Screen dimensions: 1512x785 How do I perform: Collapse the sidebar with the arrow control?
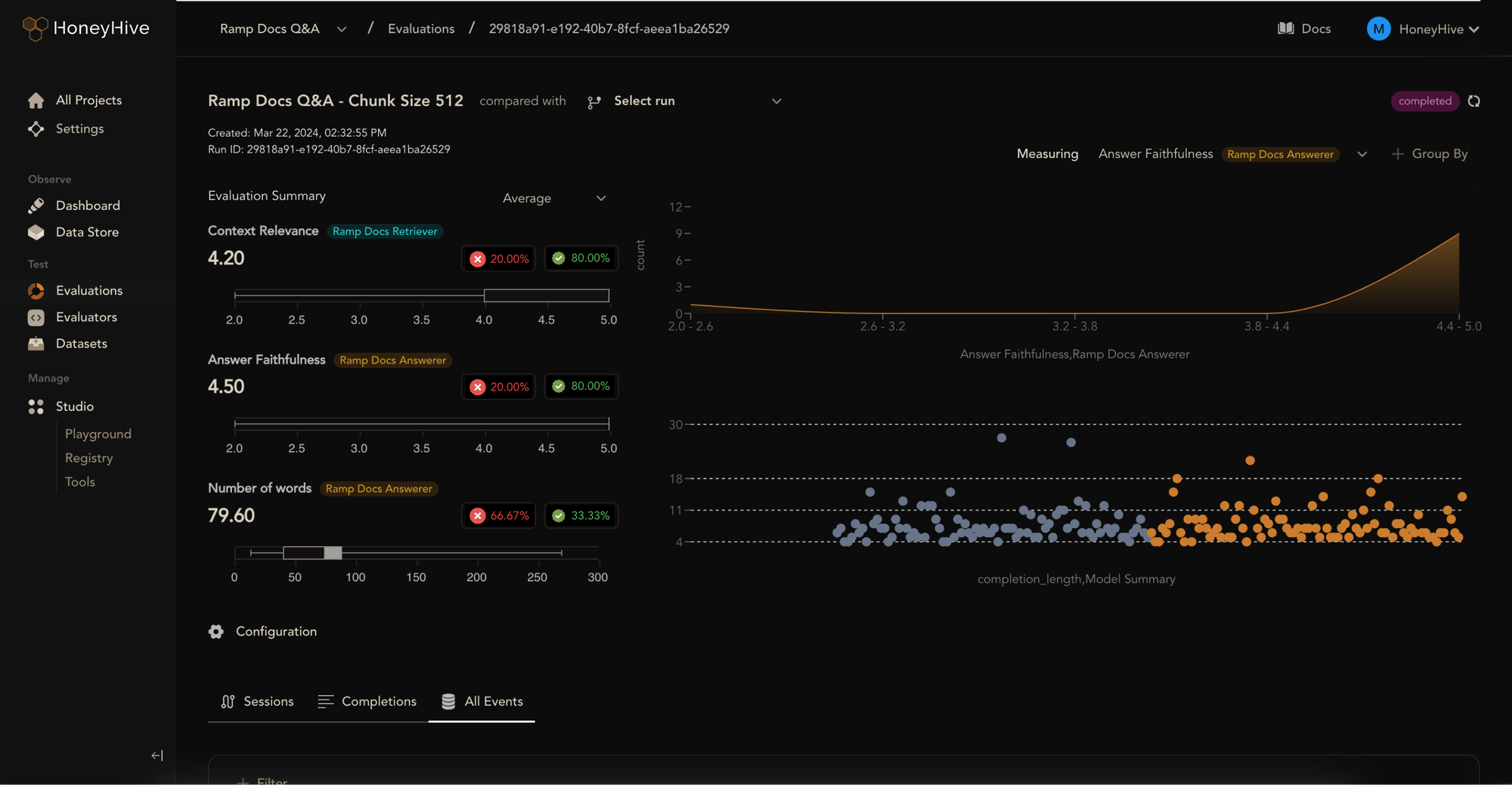pyautogui.click(x=157, y=755)
